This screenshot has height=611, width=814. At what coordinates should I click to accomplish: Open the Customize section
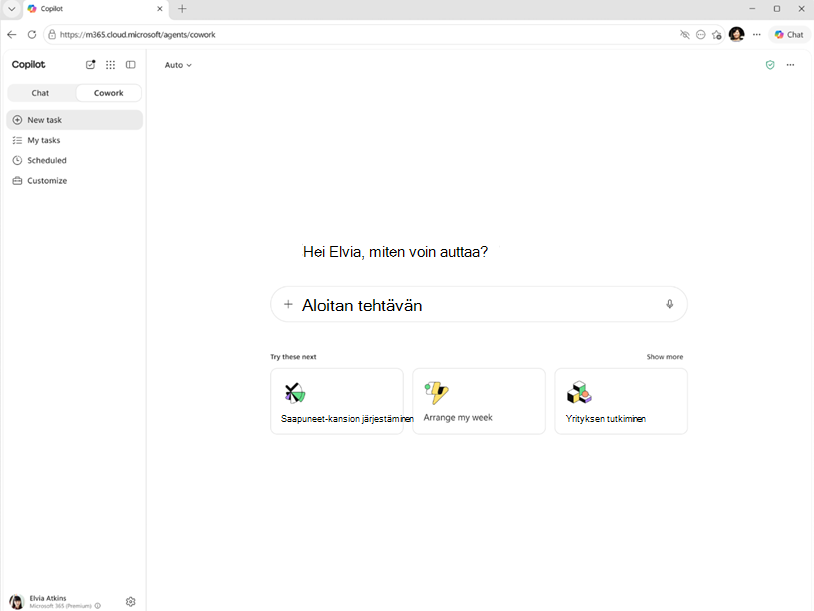click(x=74, y=181)
